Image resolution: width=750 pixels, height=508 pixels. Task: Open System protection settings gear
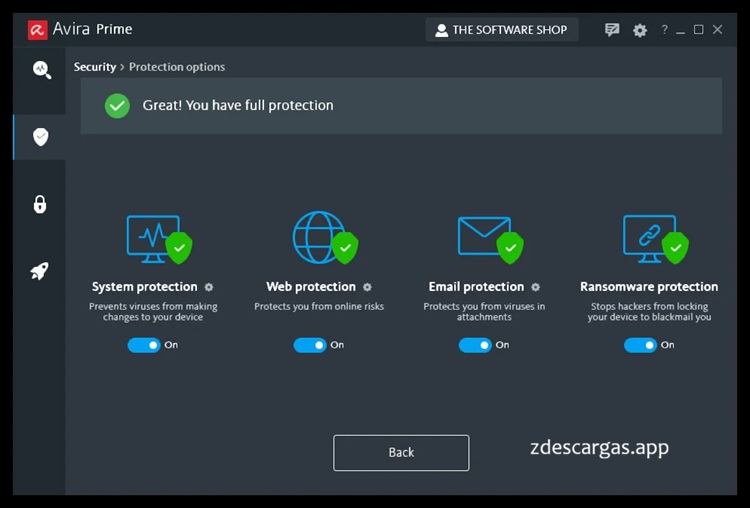[209, 287]
